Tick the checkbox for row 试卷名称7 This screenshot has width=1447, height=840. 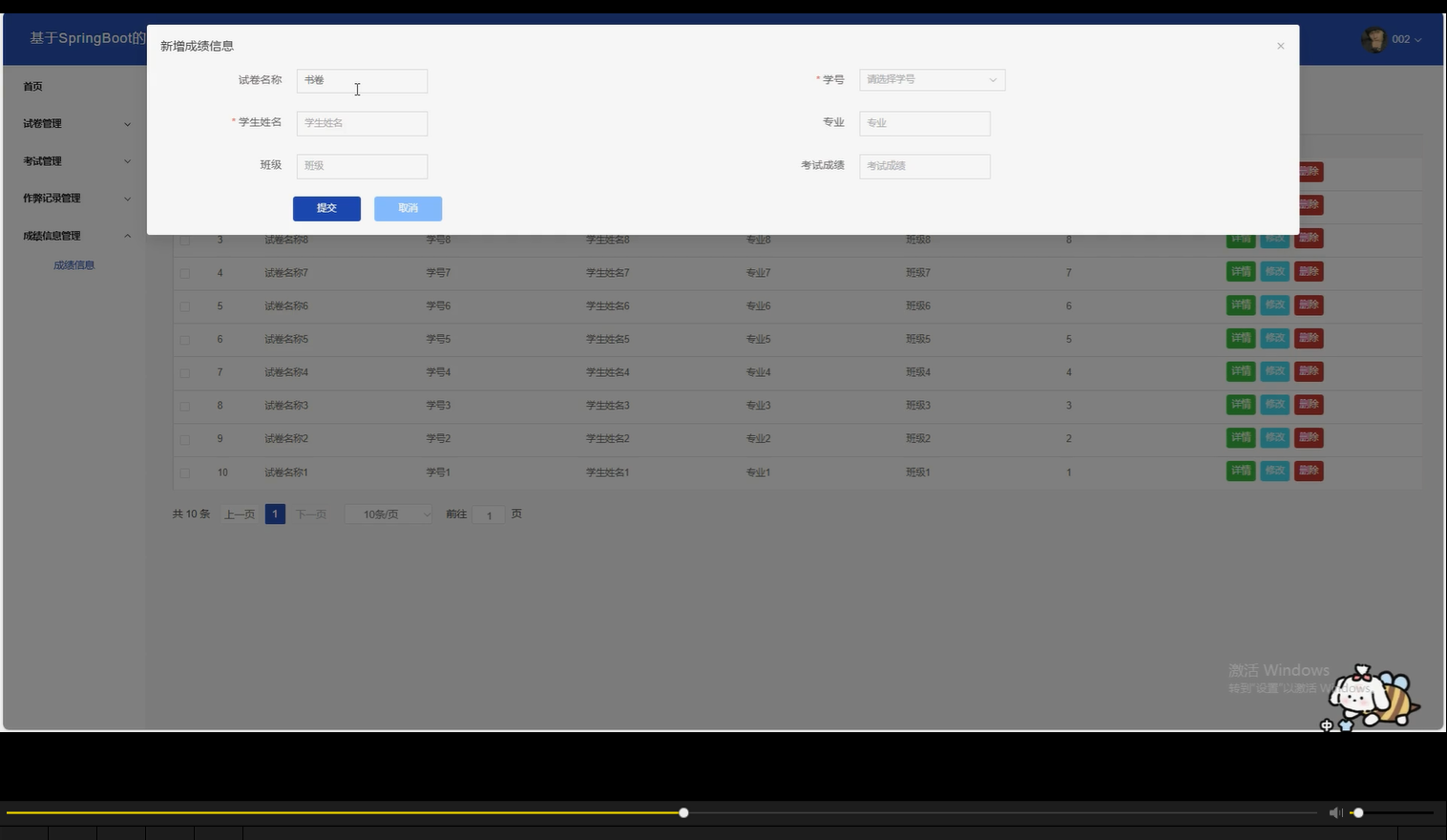point(185,273)
